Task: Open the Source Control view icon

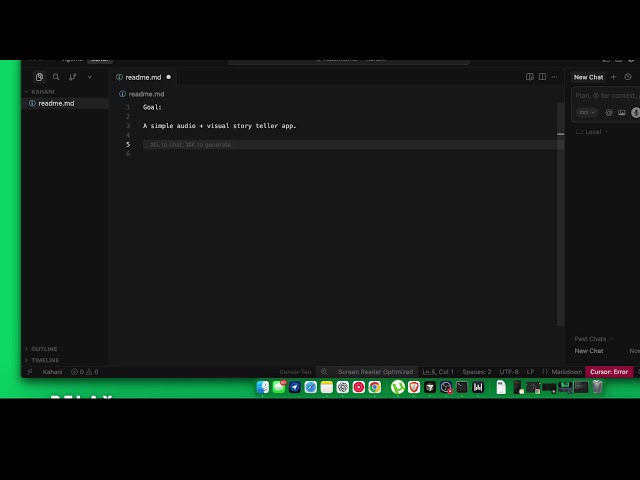Action: [x=73, y=77]
